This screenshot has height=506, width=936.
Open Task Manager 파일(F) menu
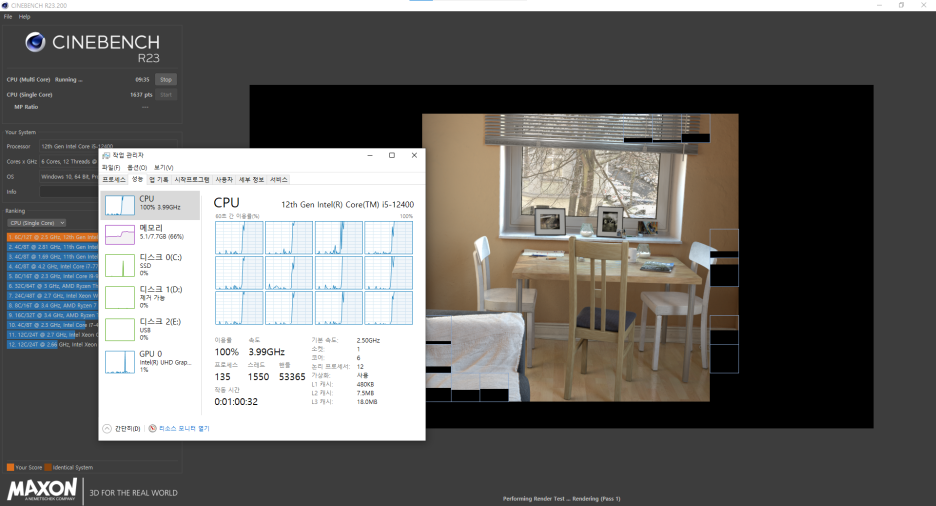click(111, 168)
